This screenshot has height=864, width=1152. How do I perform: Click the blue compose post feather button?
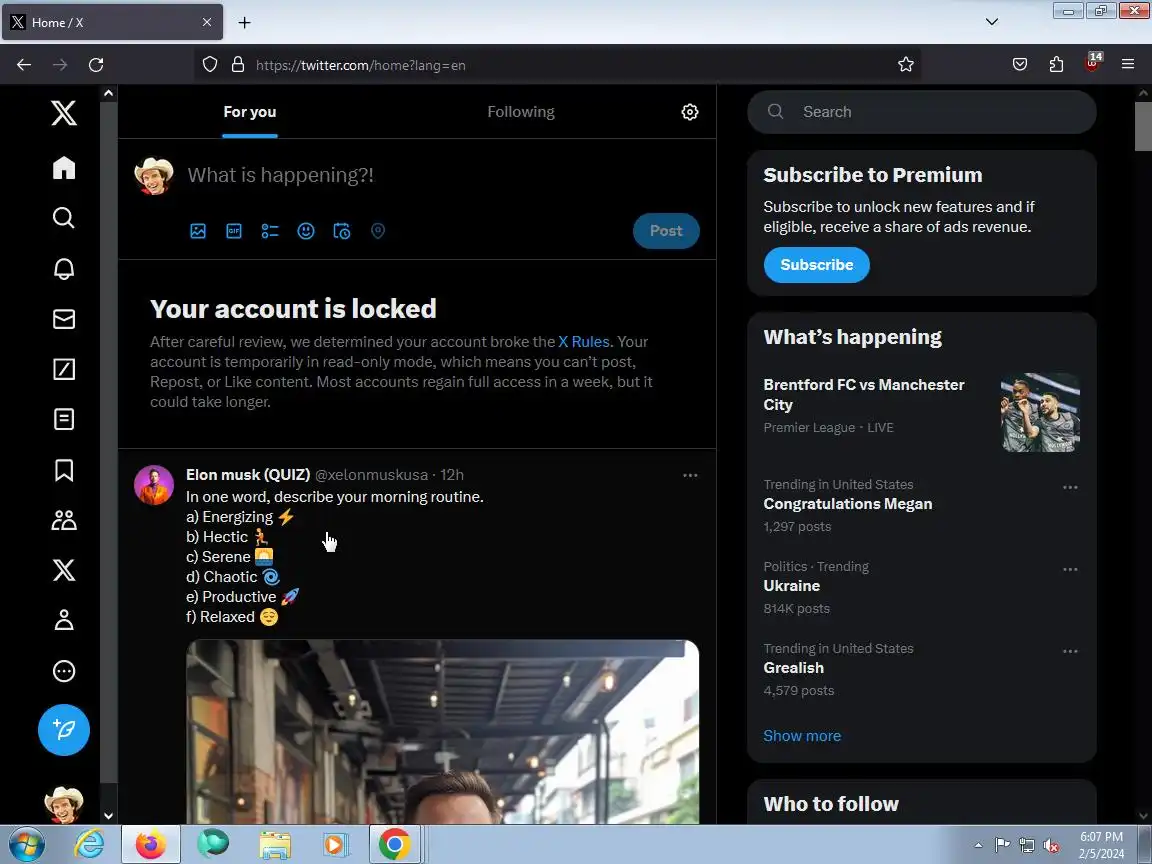tap(64, 730)
